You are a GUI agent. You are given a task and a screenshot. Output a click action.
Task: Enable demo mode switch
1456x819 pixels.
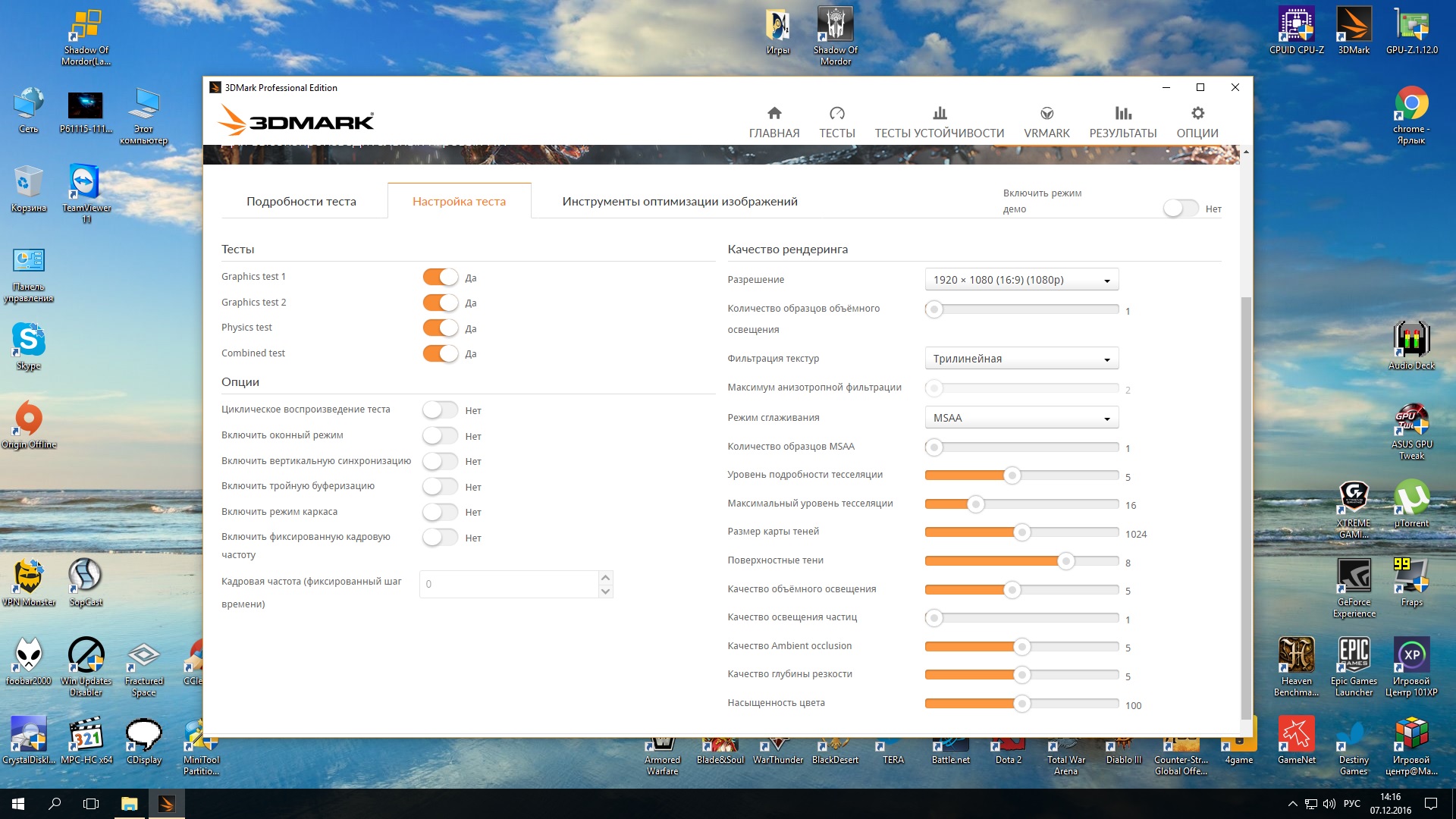1180,209
